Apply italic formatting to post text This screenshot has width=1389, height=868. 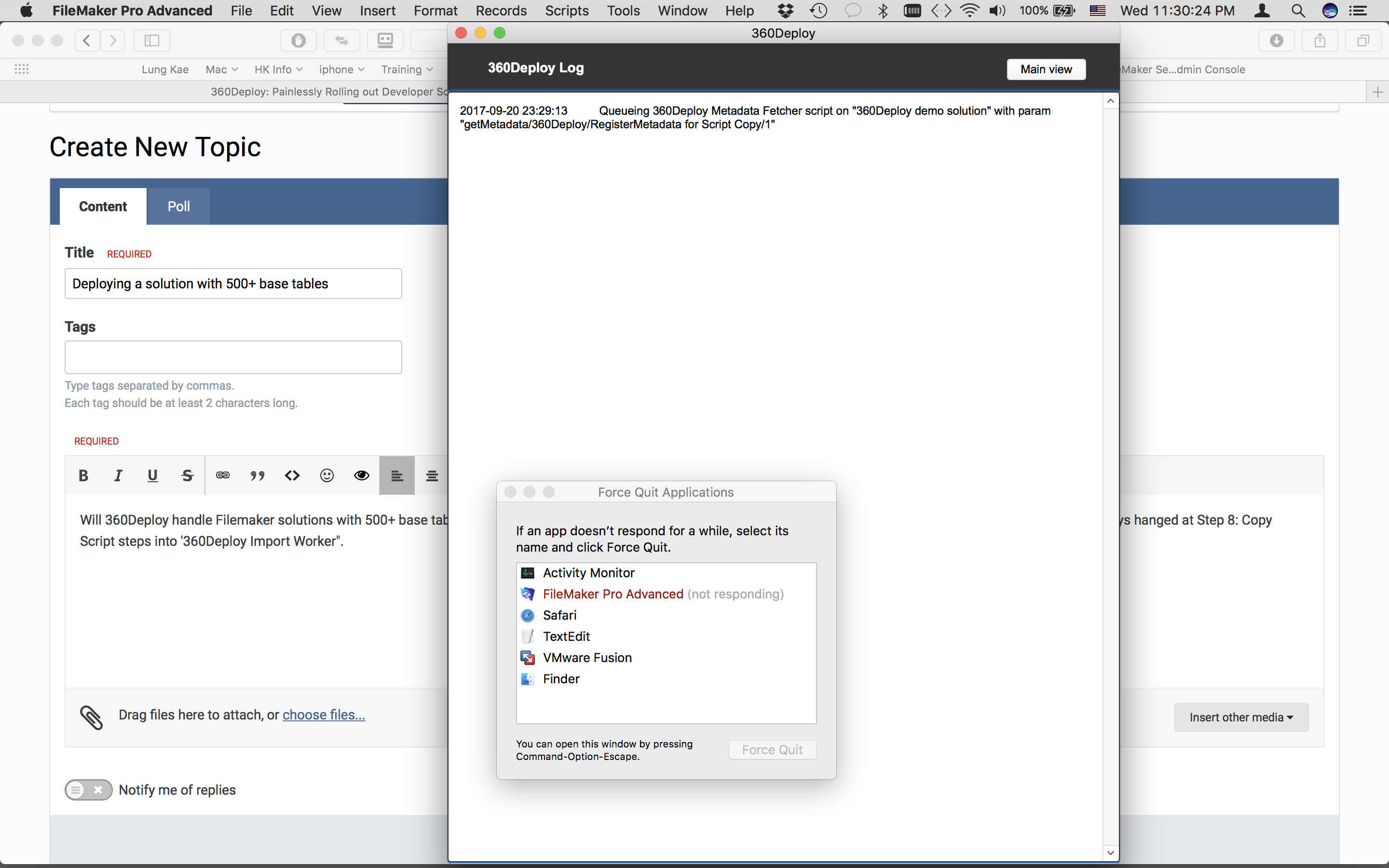pos(118,475)
